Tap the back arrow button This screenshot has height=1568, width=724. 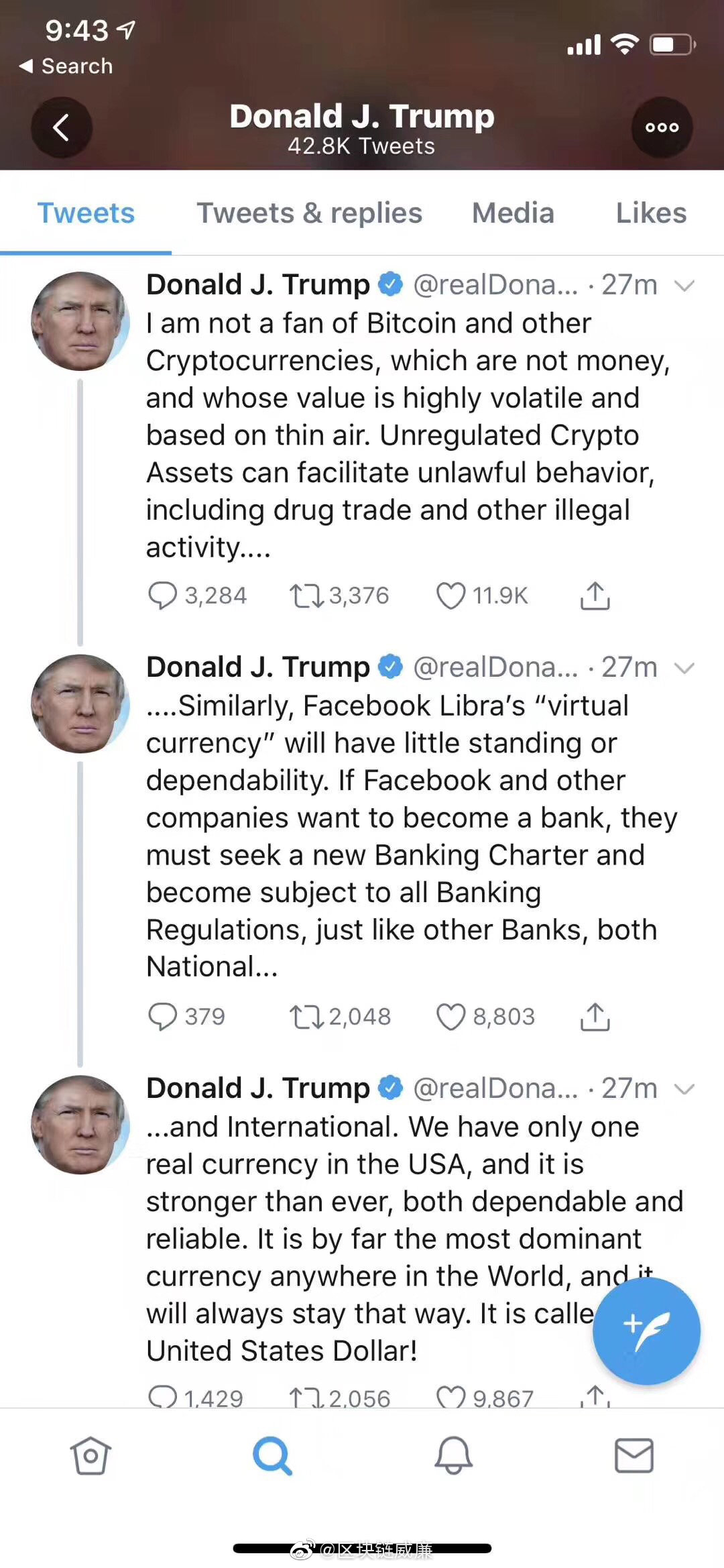(61, 127)
